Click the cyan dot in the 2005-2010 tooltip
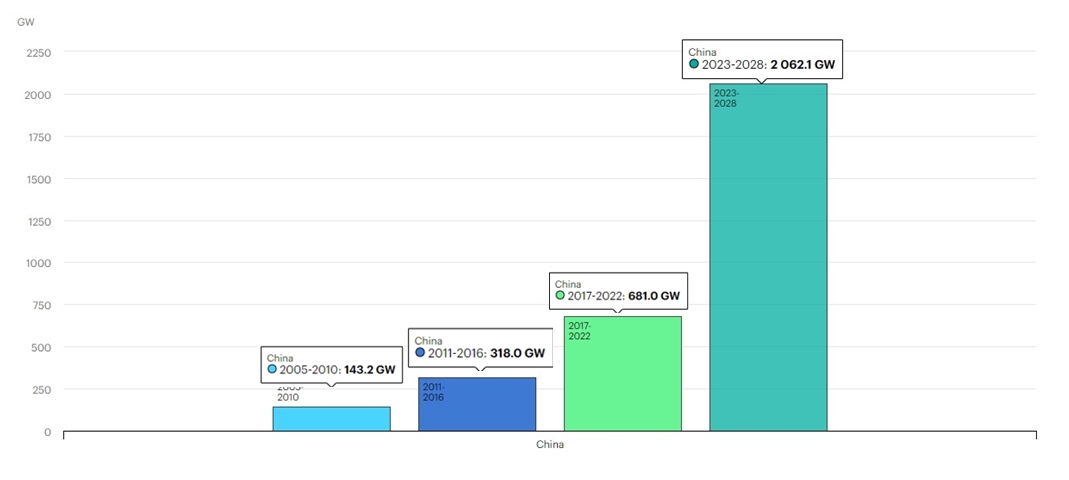This screenshot has width=1069, height=480. click(x=272, y=370)
